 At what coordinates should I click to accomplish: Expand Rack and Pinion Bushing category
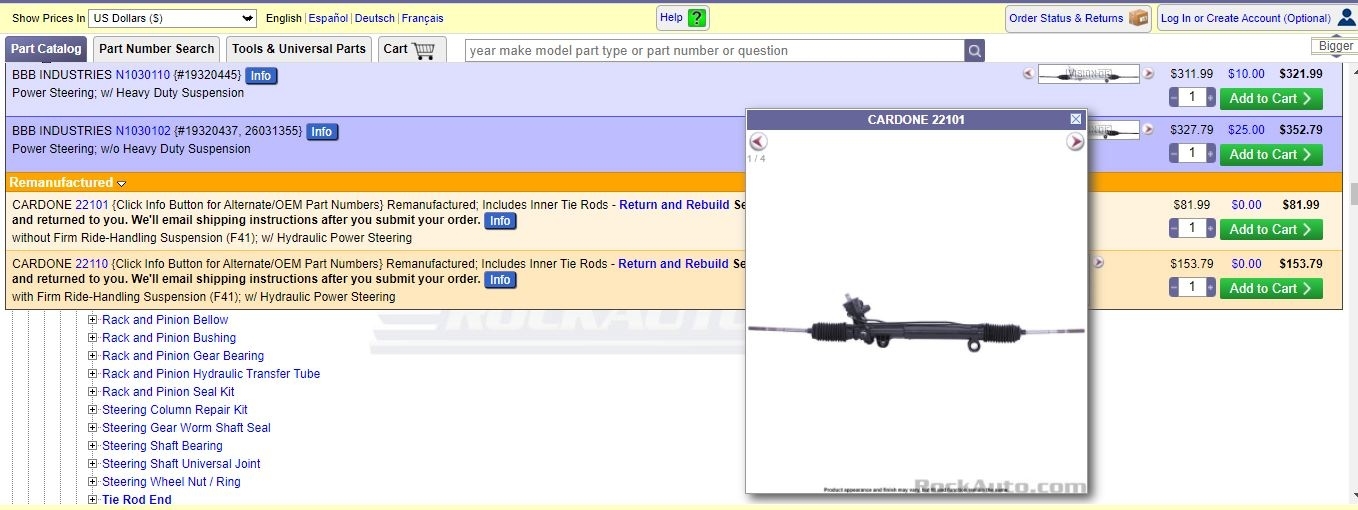pyautogui.click(x=93, y=338)
